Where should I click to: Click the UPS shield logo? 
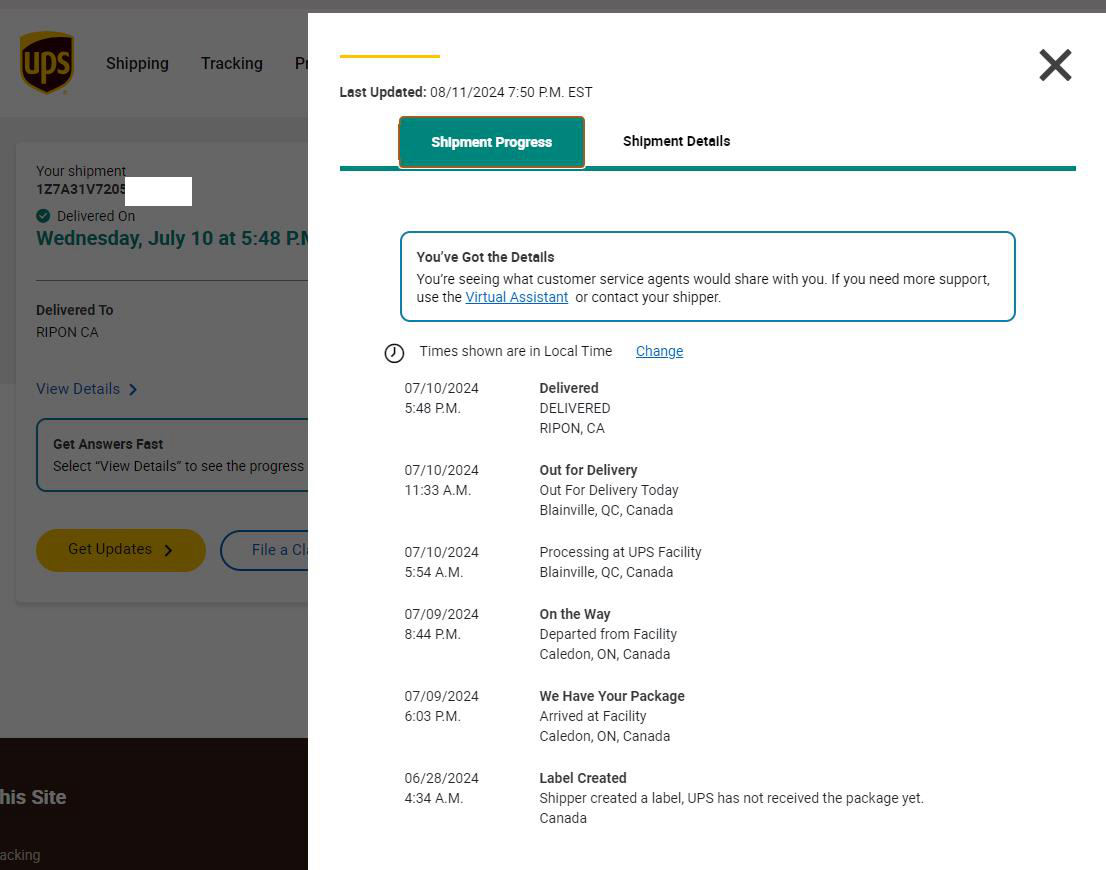(x=47, y=62)
